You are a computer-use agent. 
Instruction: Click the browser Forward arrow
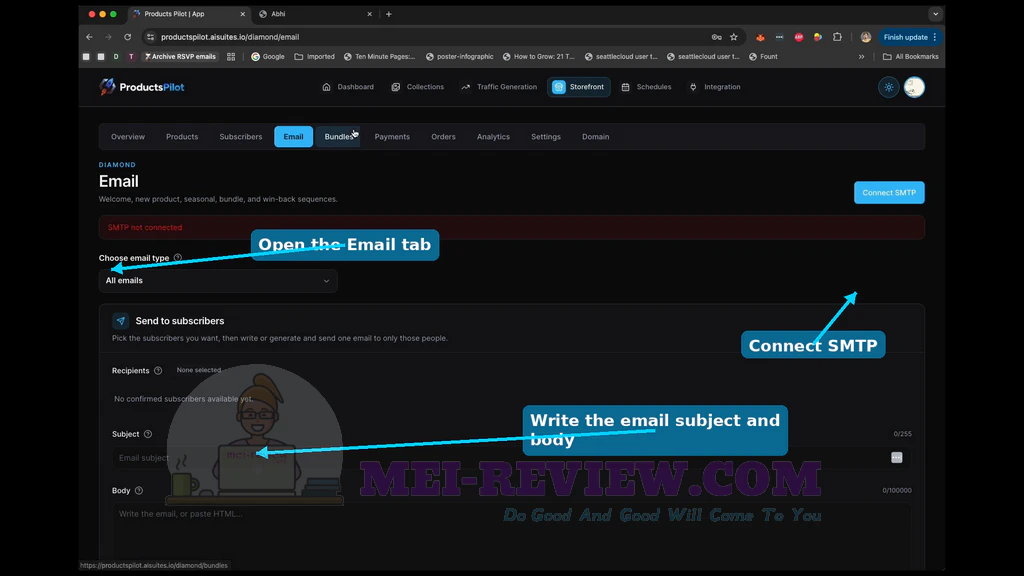pyautogui.click(x=108, y=37)
